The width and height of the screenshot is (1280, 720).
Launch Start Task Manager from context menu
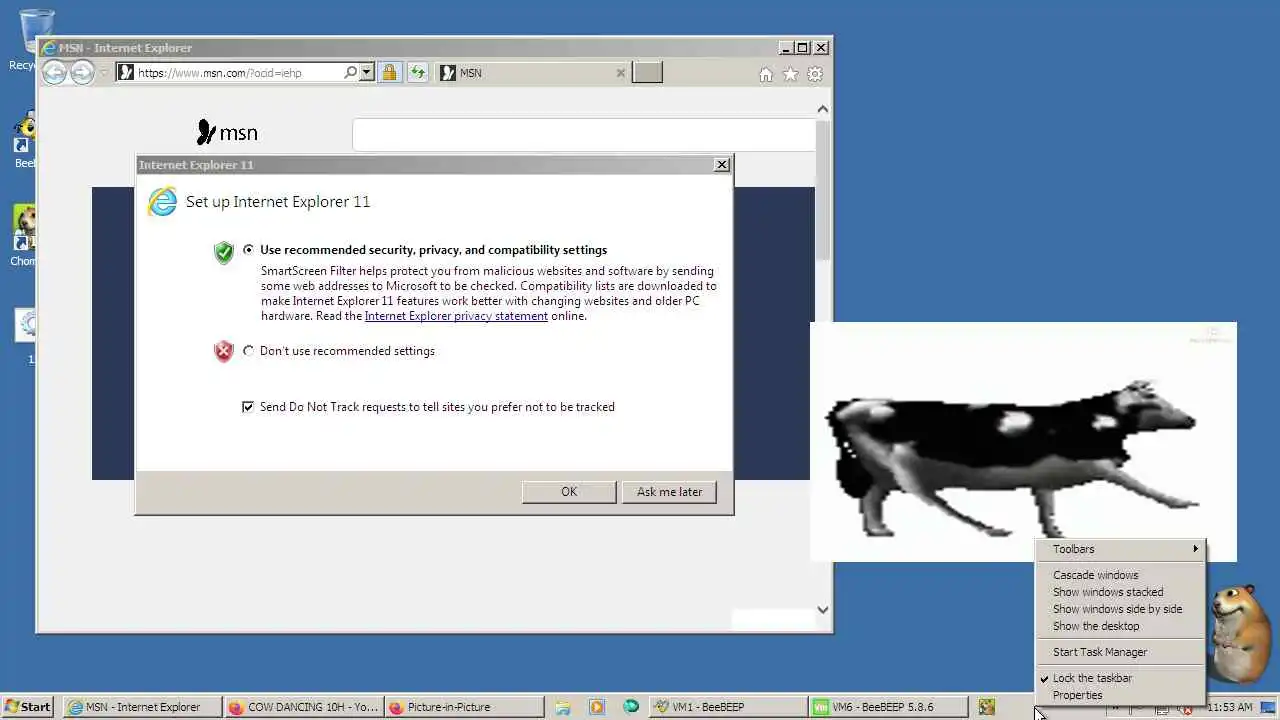tap(1120, 652)
